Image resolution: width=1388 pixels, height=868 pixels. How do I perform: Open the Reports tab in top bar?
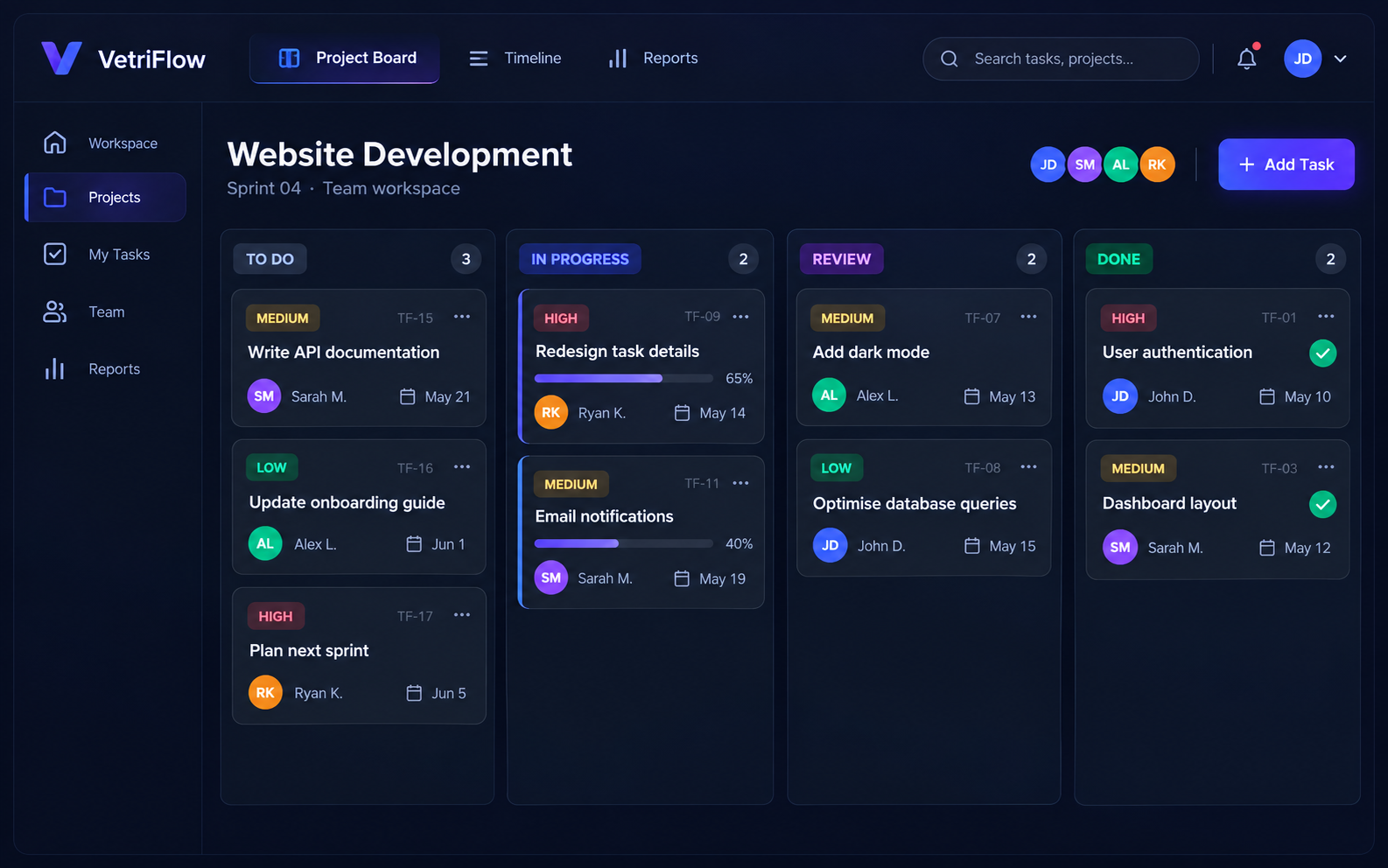(653, 59)
